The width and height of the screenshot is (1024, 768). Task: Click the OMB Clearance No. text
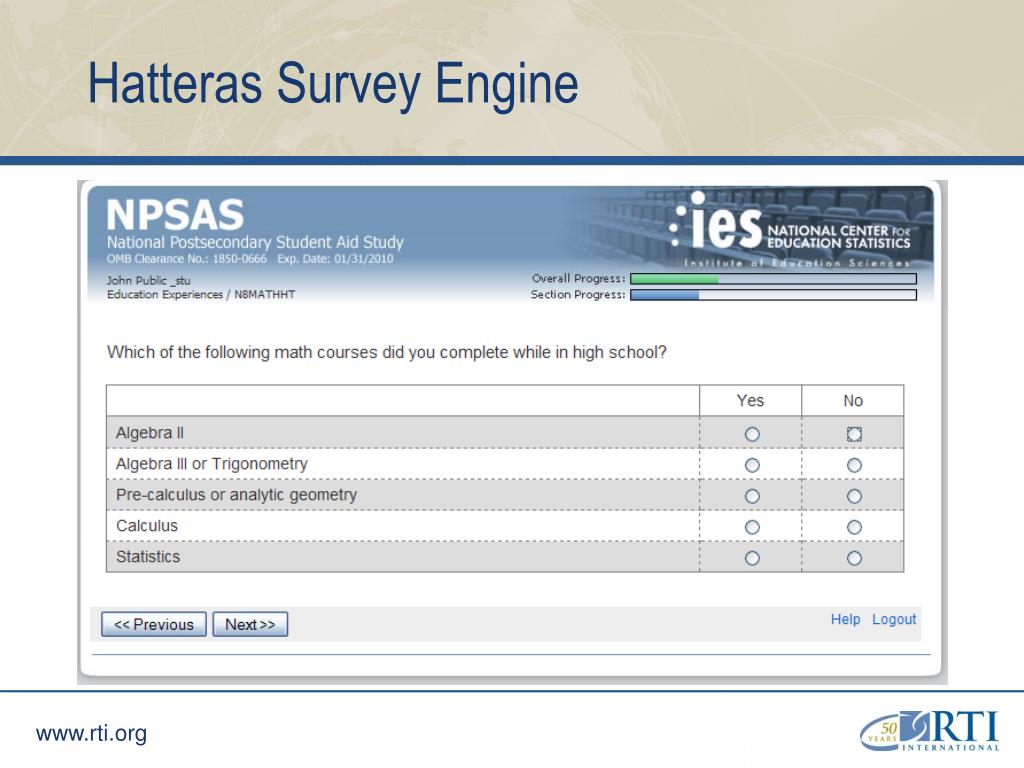(x=187, y=259)
